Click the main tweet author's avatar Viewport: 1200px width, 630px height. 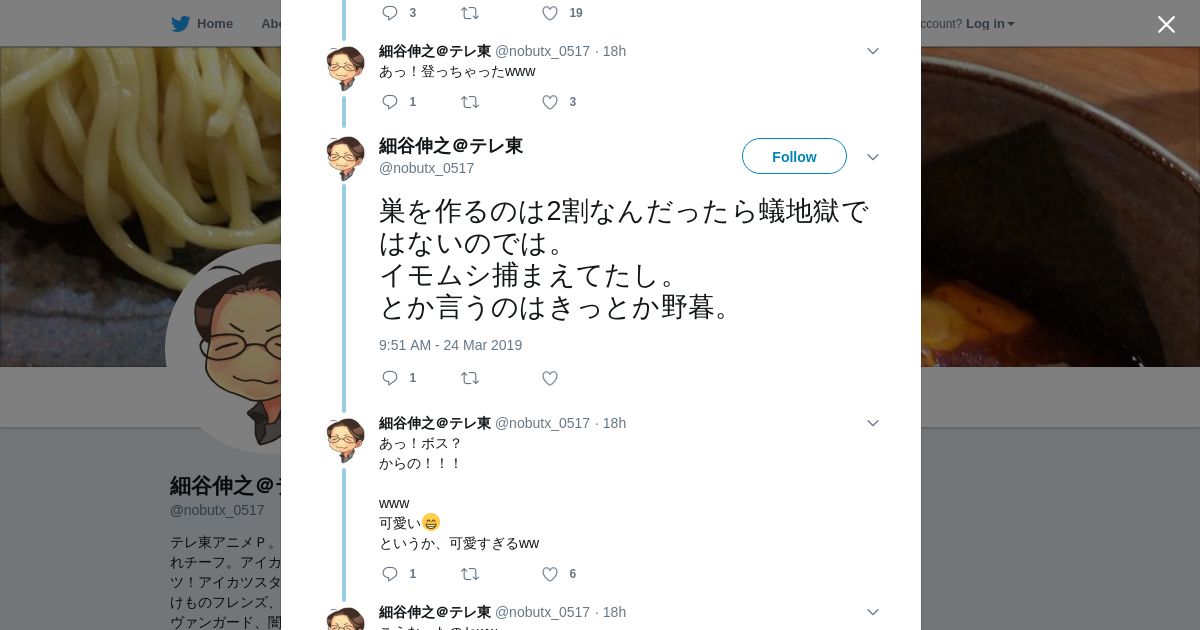point(345,158)
